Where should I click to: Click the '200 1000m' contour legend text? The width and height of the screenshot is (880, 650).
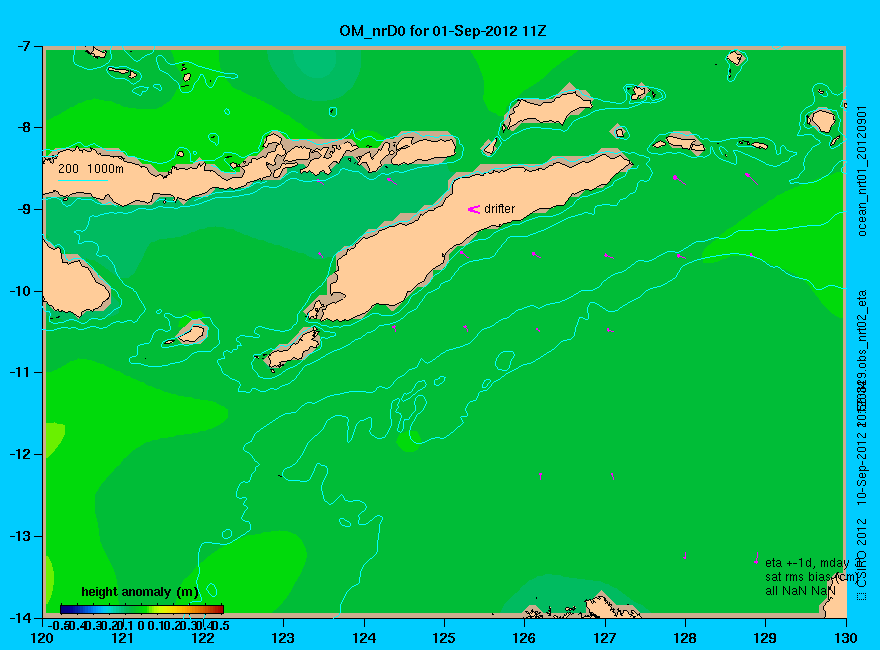click(x=91, y=168)
